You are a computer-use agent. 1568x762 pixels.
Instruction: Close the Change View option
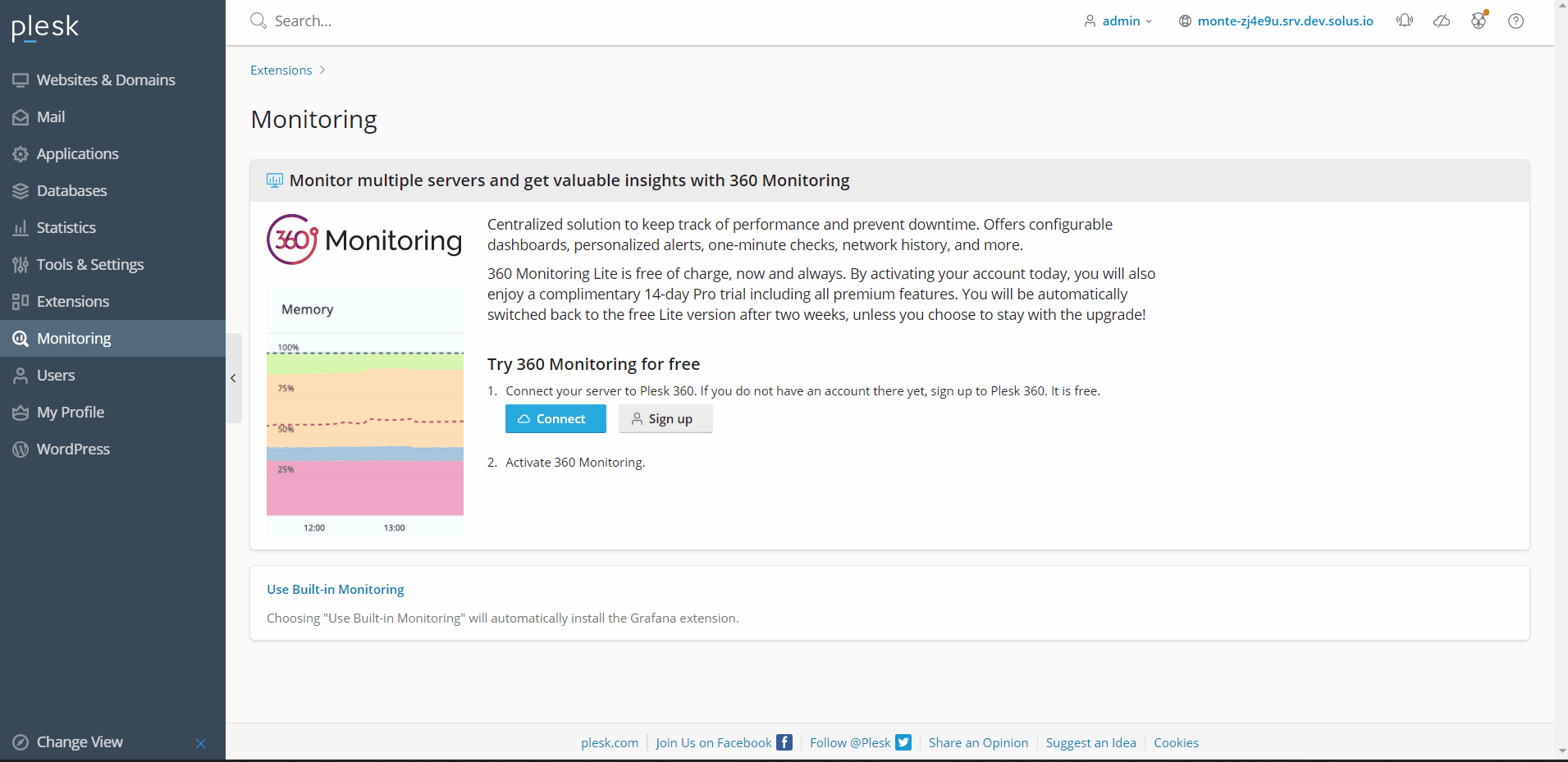[x=201, y=743]
